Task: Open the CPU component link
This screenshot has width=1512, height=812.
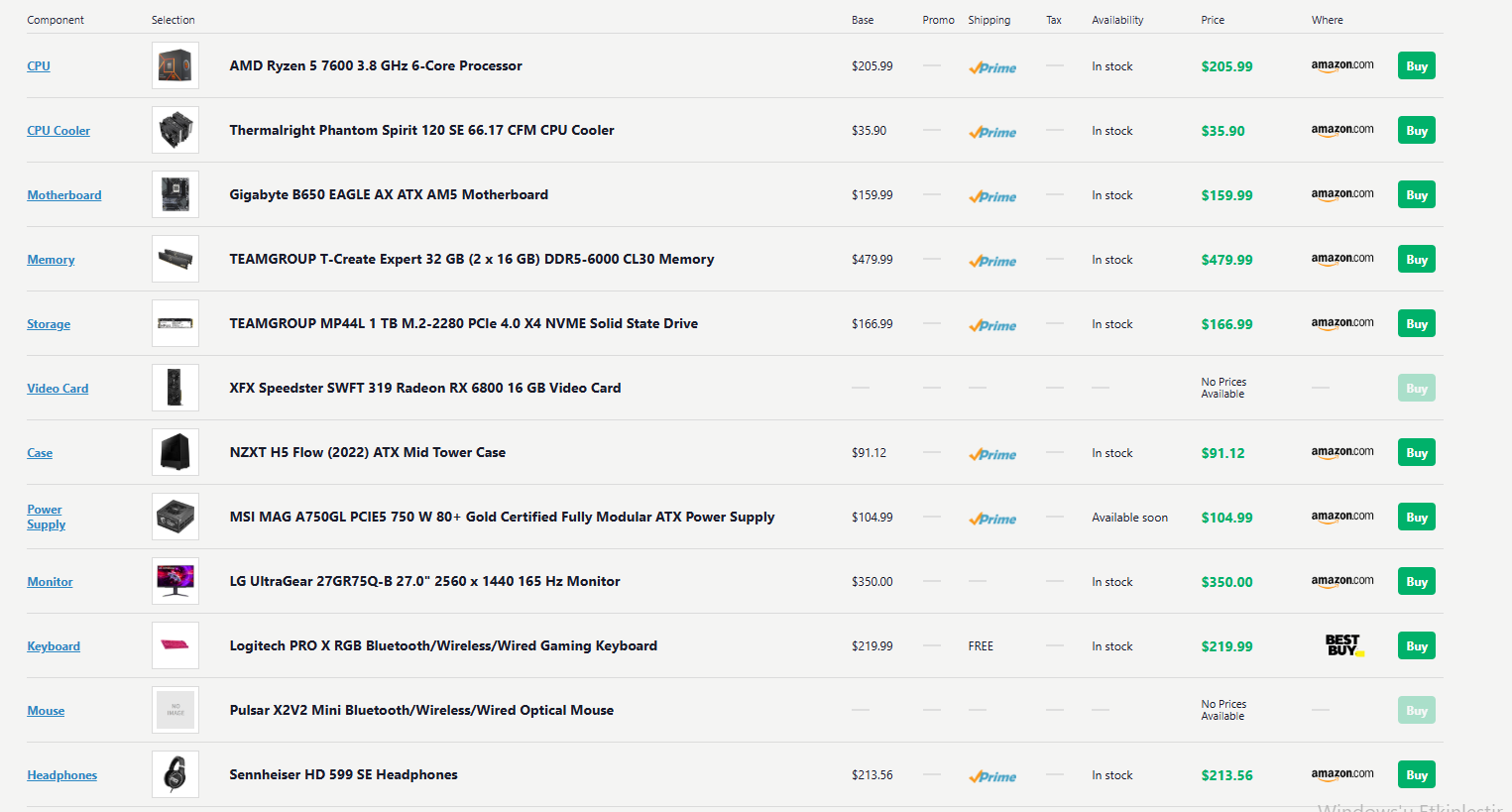Action: (39, 66)
